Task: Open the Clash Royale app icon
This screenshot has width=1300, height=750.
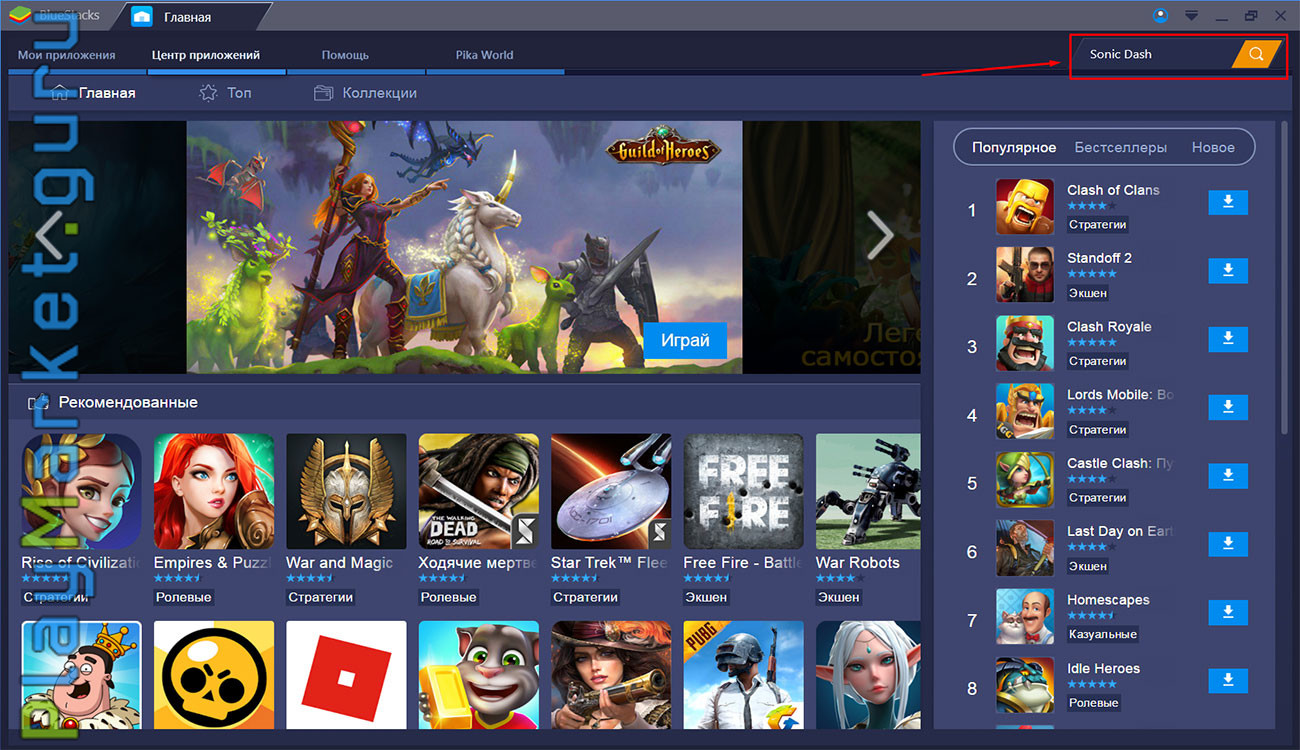Action: (x=1025, y=343)
